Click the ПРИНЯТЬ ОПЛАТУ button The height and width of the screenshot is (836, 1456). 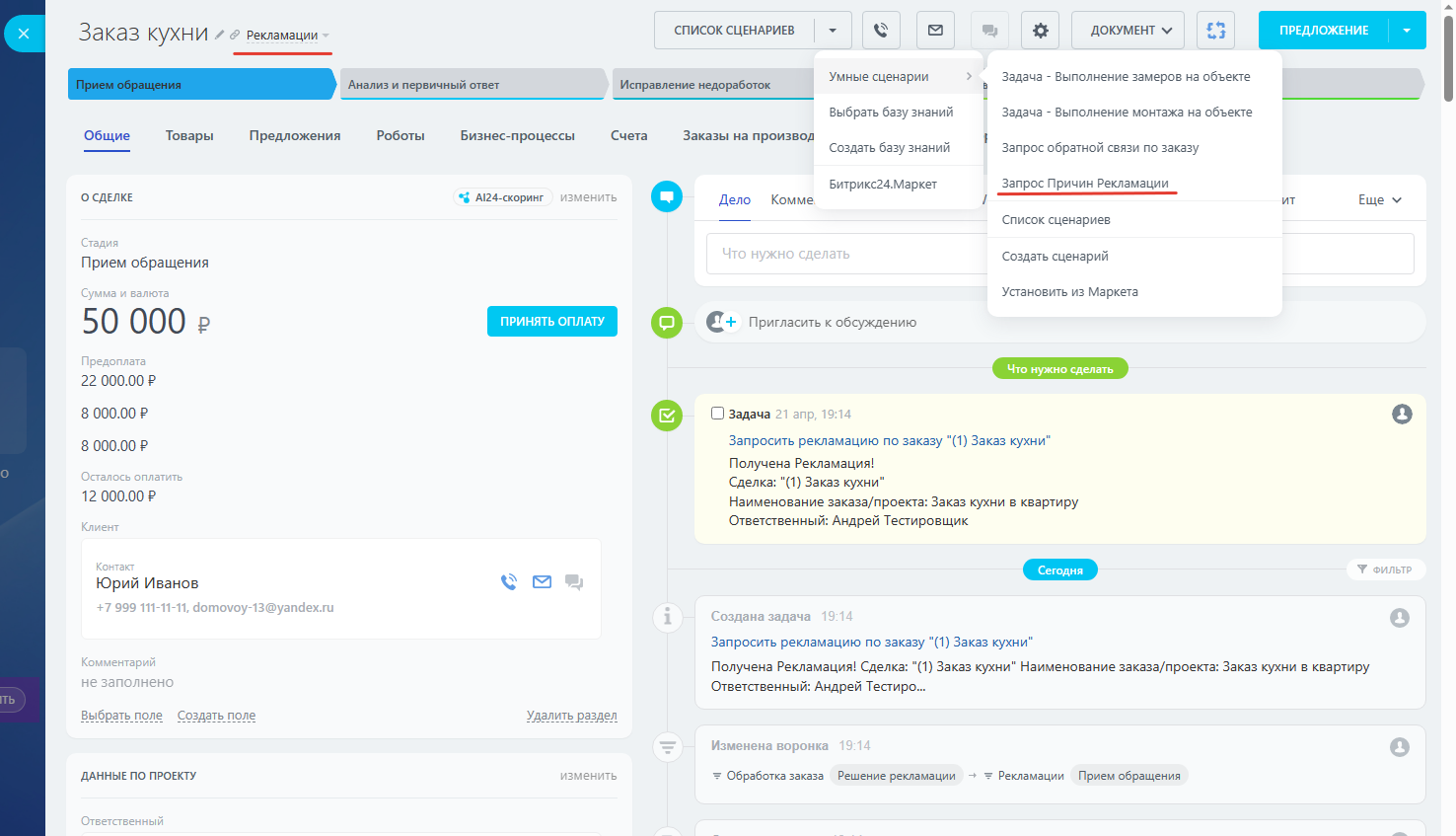[x=551, y=322]
